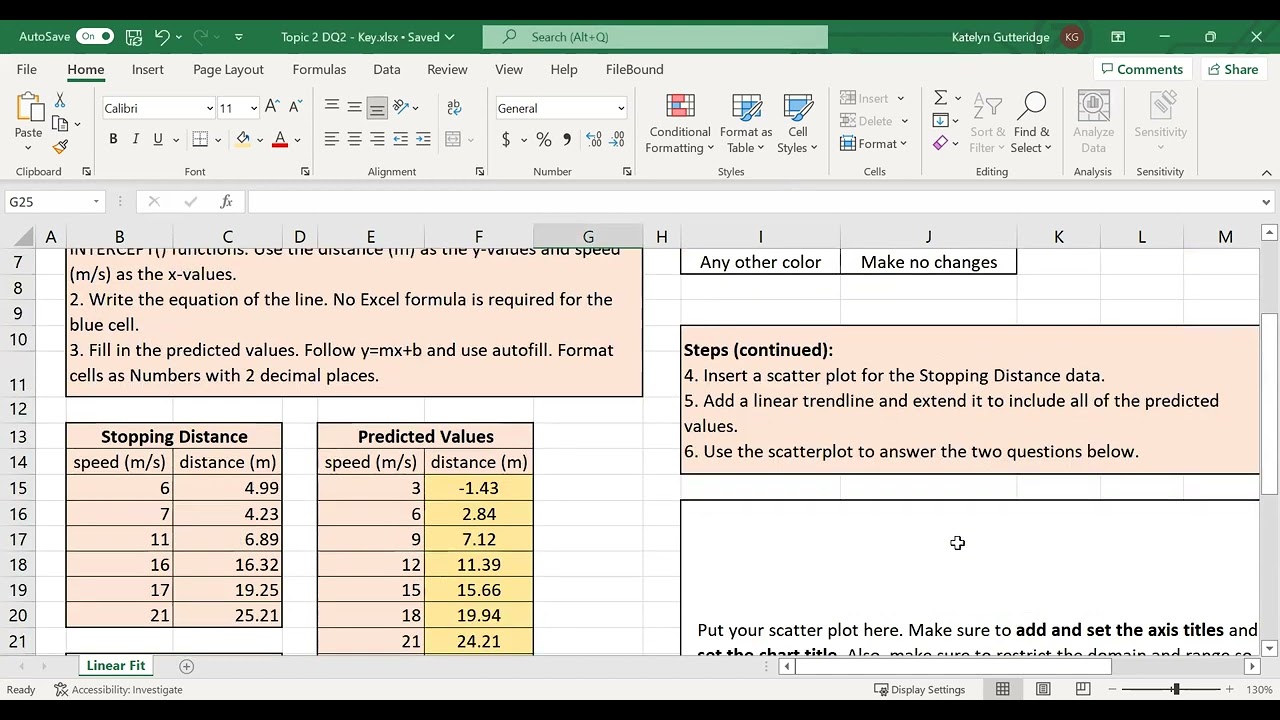Switch to Page Layout view in status bar

point(1043,689)
